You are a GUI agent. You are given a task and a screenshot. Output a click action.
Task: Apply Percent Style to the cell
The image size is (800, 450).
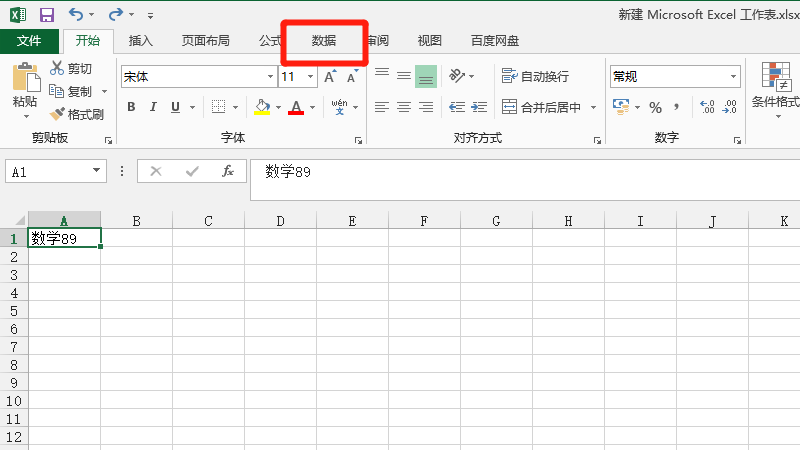pos(655,107)
